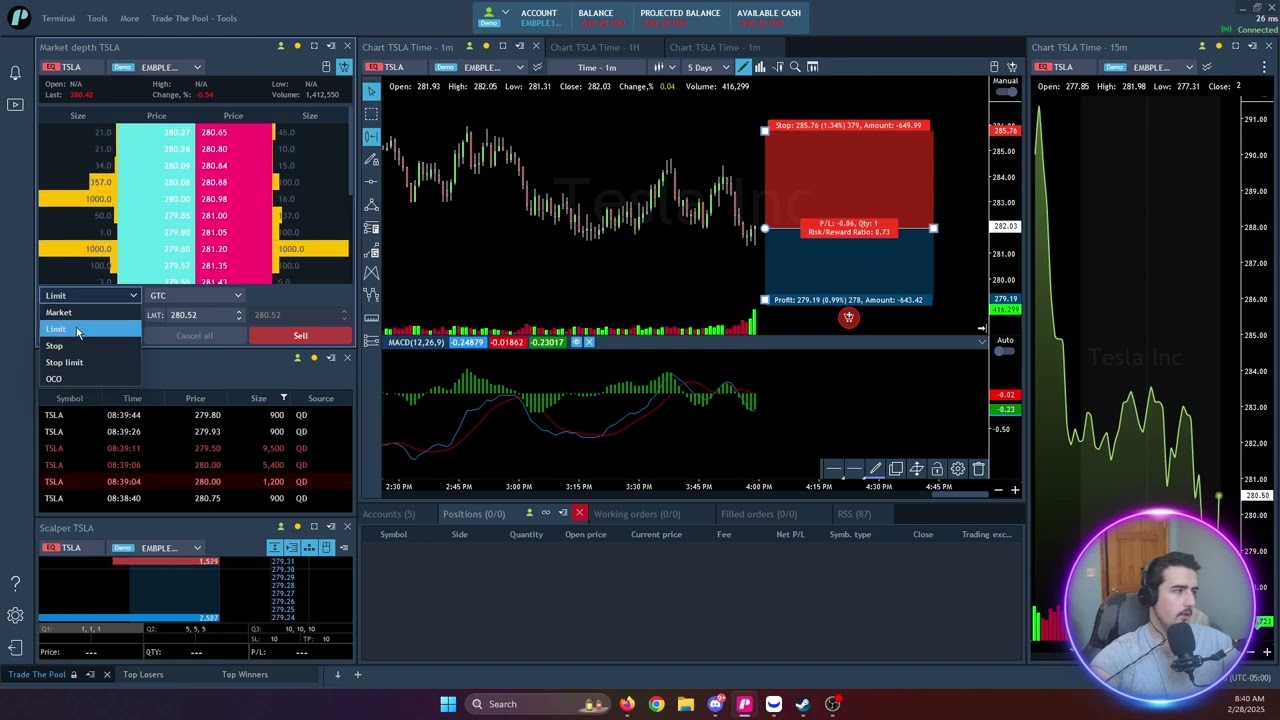The height and width of the screenshot is (720, 1280).
Task: Select the locked pencil drawing tool
Action: click(x=371, y=159)
